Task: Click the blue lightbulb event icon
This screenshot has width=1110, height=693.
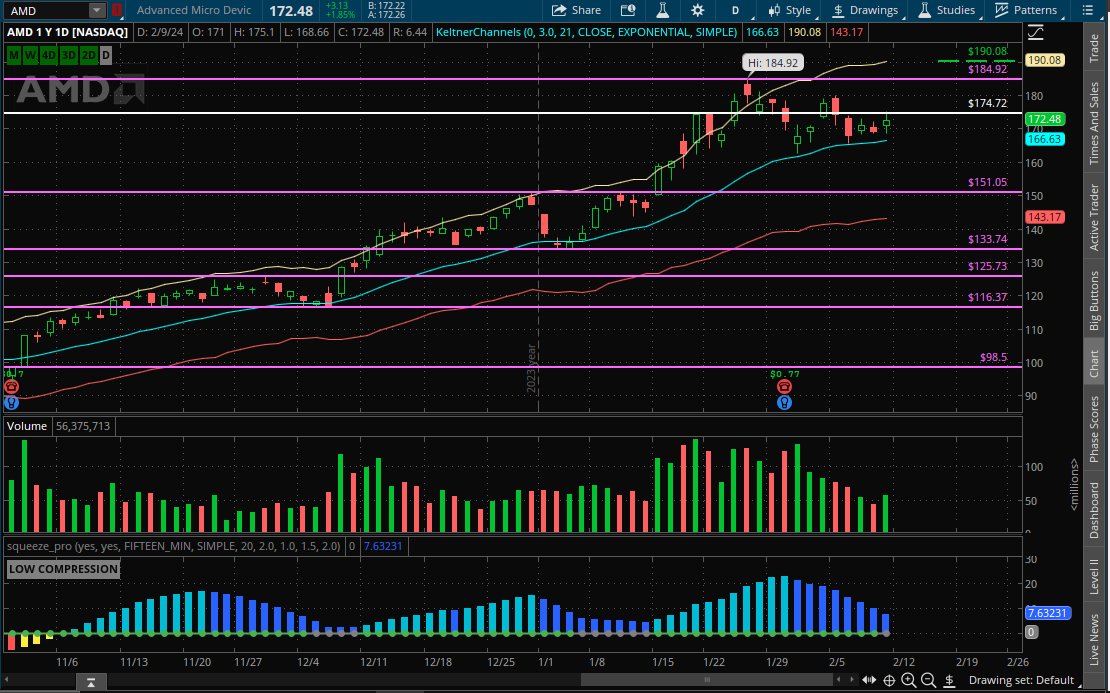Action: [785, 403]
